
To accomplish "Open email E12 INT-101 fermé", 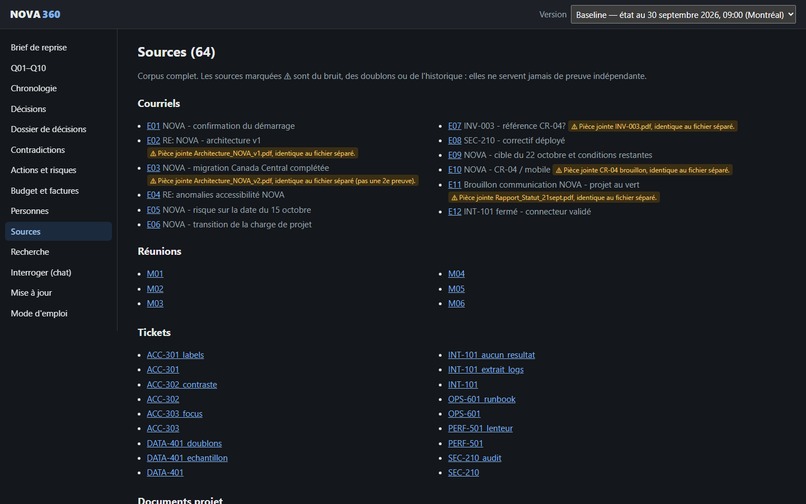I will [x=454, y=212].
